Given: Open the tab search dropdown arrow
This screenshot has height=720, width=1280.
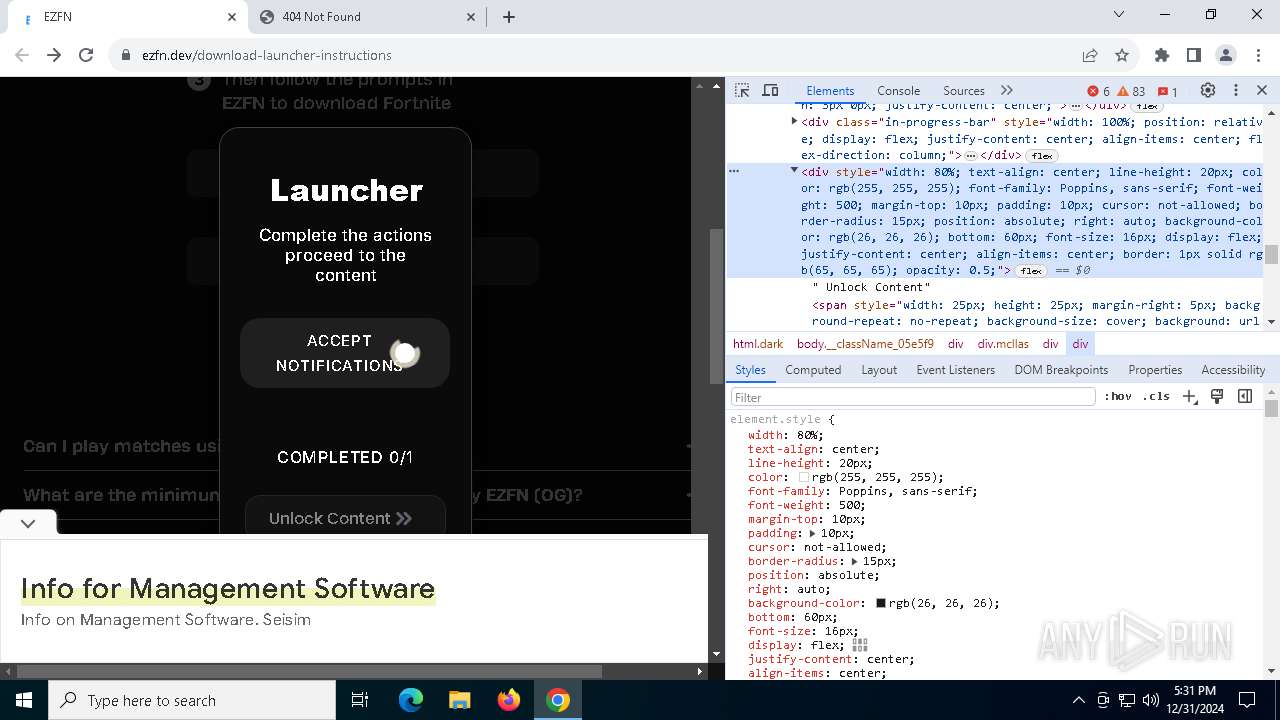Looking at the screenshot, I should (x=1119, y=15).
